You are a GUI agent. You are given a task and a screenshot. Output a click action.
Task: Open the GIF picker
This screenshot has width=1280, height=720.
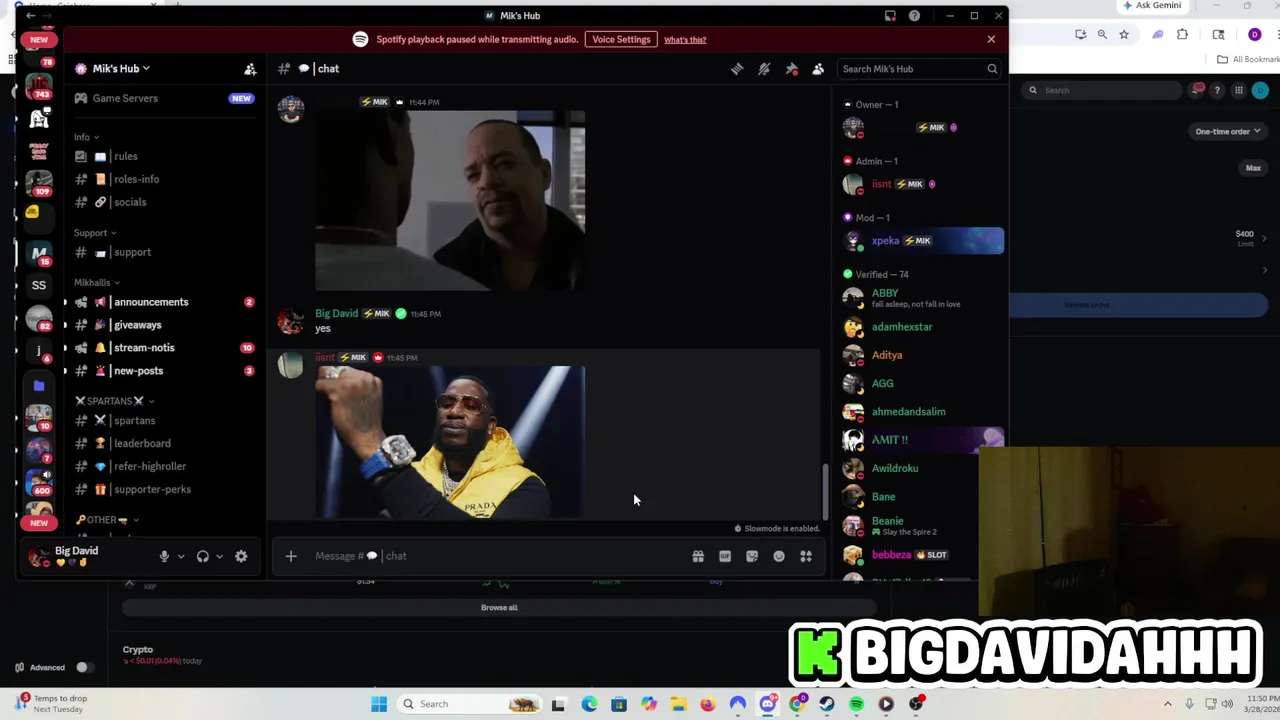pyautogui.click(x=725, y=556)
